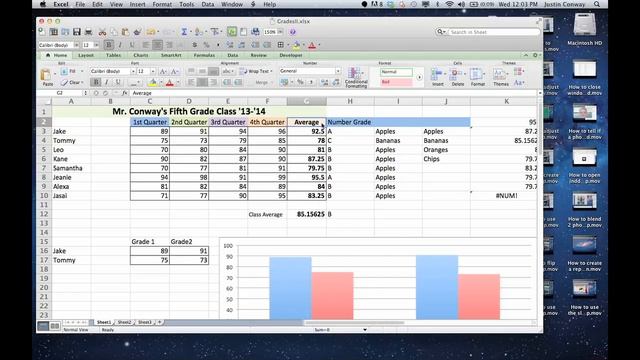Viewport: 640px width, 360px height.
Task: Click Conditional Formatting button
Action: click(x=356, y=78)
